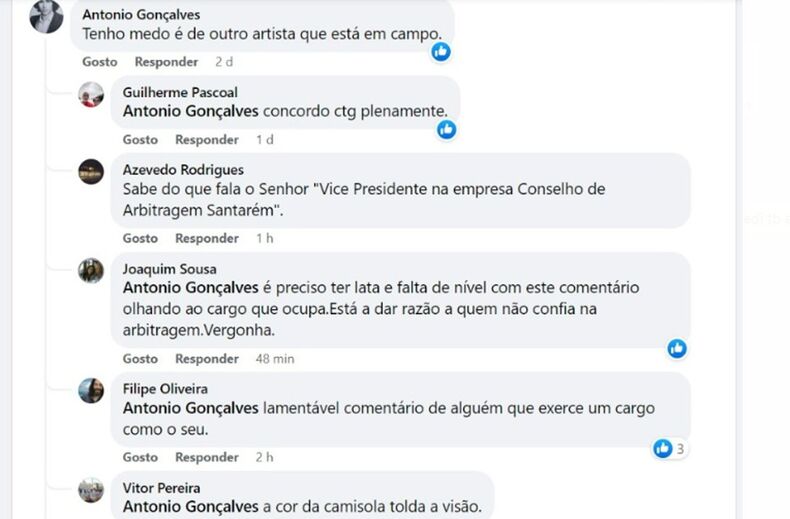This screenshot has height=519, width=790.
Task: Click like reaction icon on Antonio Gonçalves' comment
Action: pos(441,51)
